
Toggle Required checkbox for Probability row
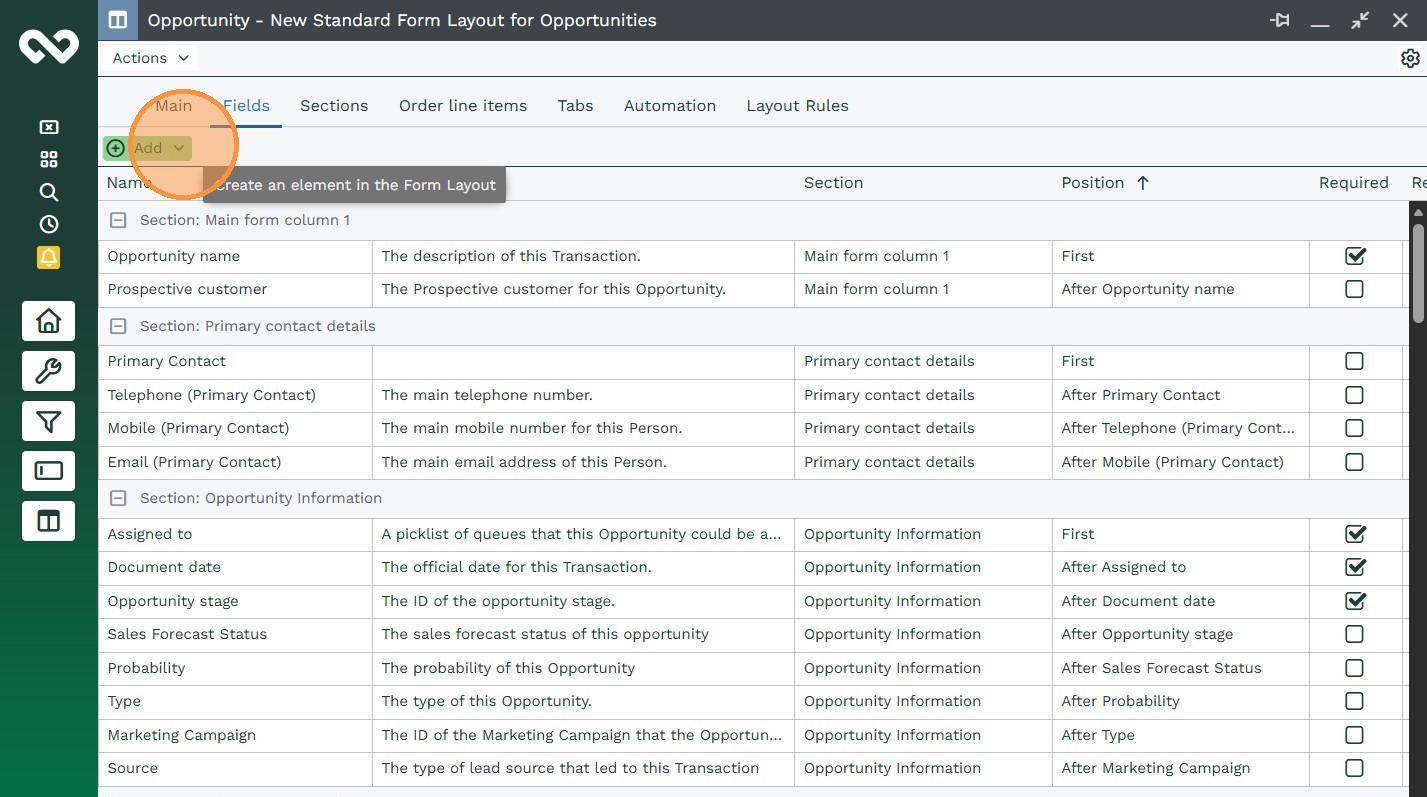(x=1354, y=668)
